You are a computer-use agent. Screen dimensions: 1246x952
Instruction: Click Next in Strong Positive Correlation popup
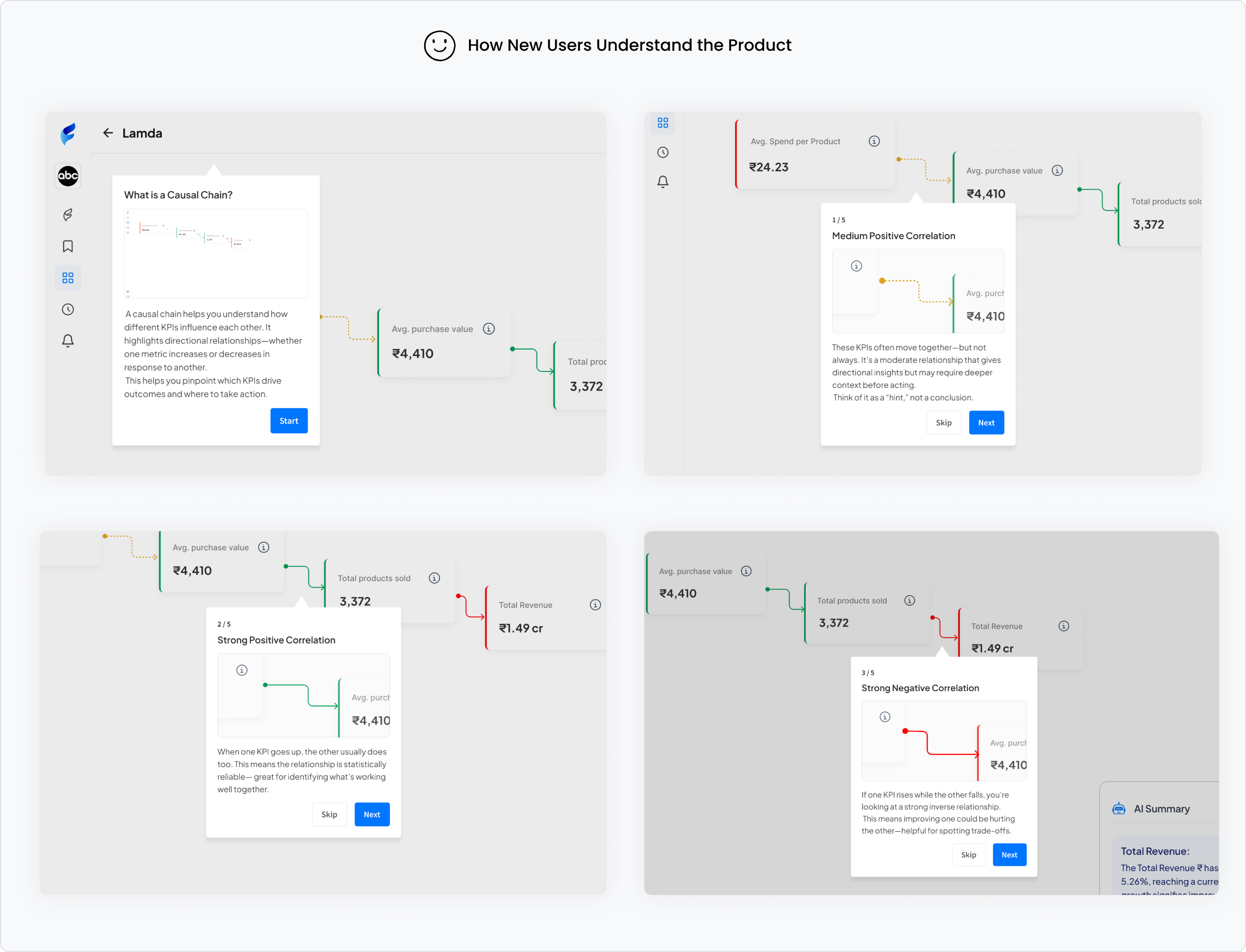[x=372, y=814]
